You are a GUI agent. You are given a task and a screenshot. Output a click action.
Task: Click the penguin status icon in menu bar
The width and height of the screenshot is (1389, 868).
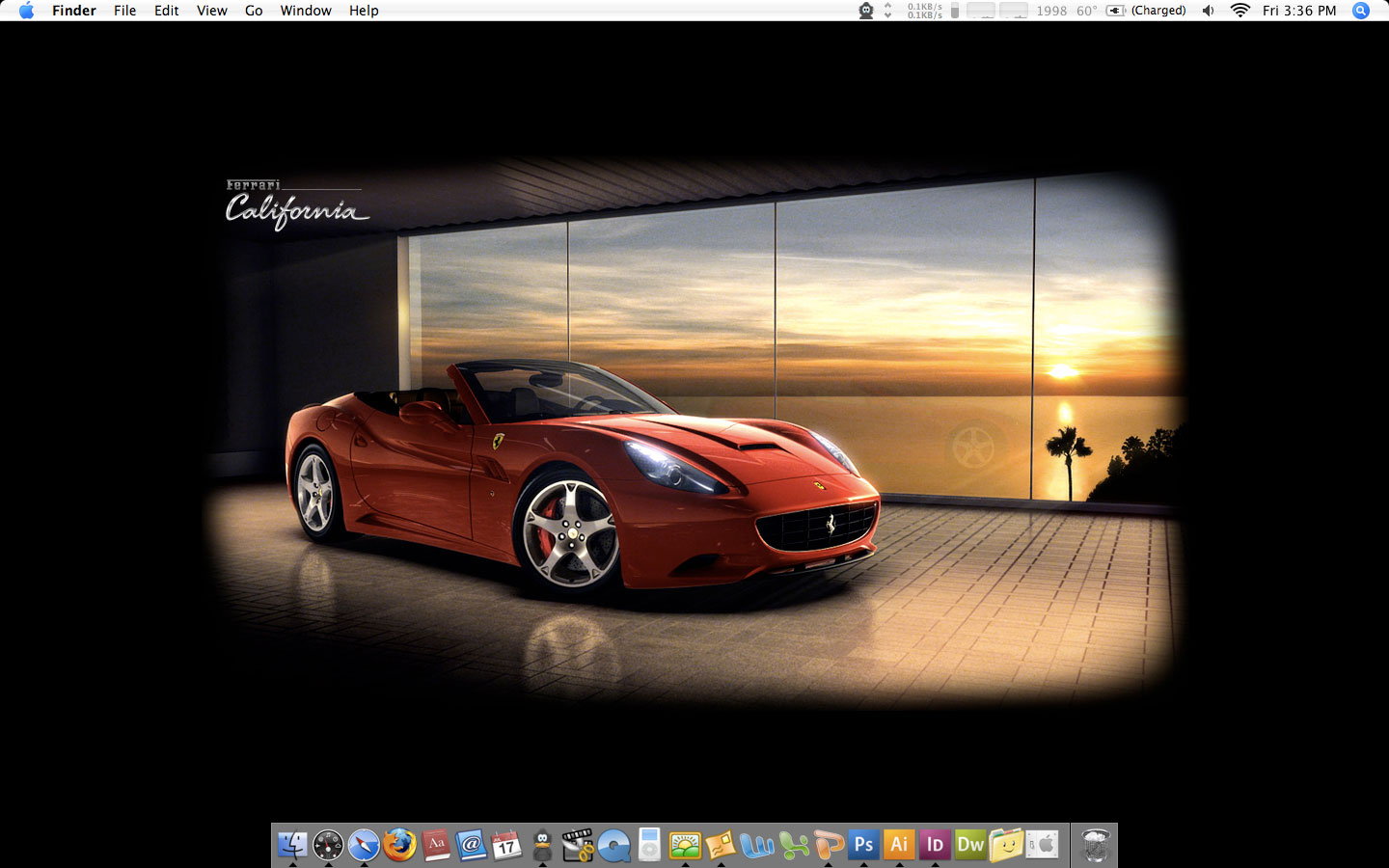coord(866,11)
